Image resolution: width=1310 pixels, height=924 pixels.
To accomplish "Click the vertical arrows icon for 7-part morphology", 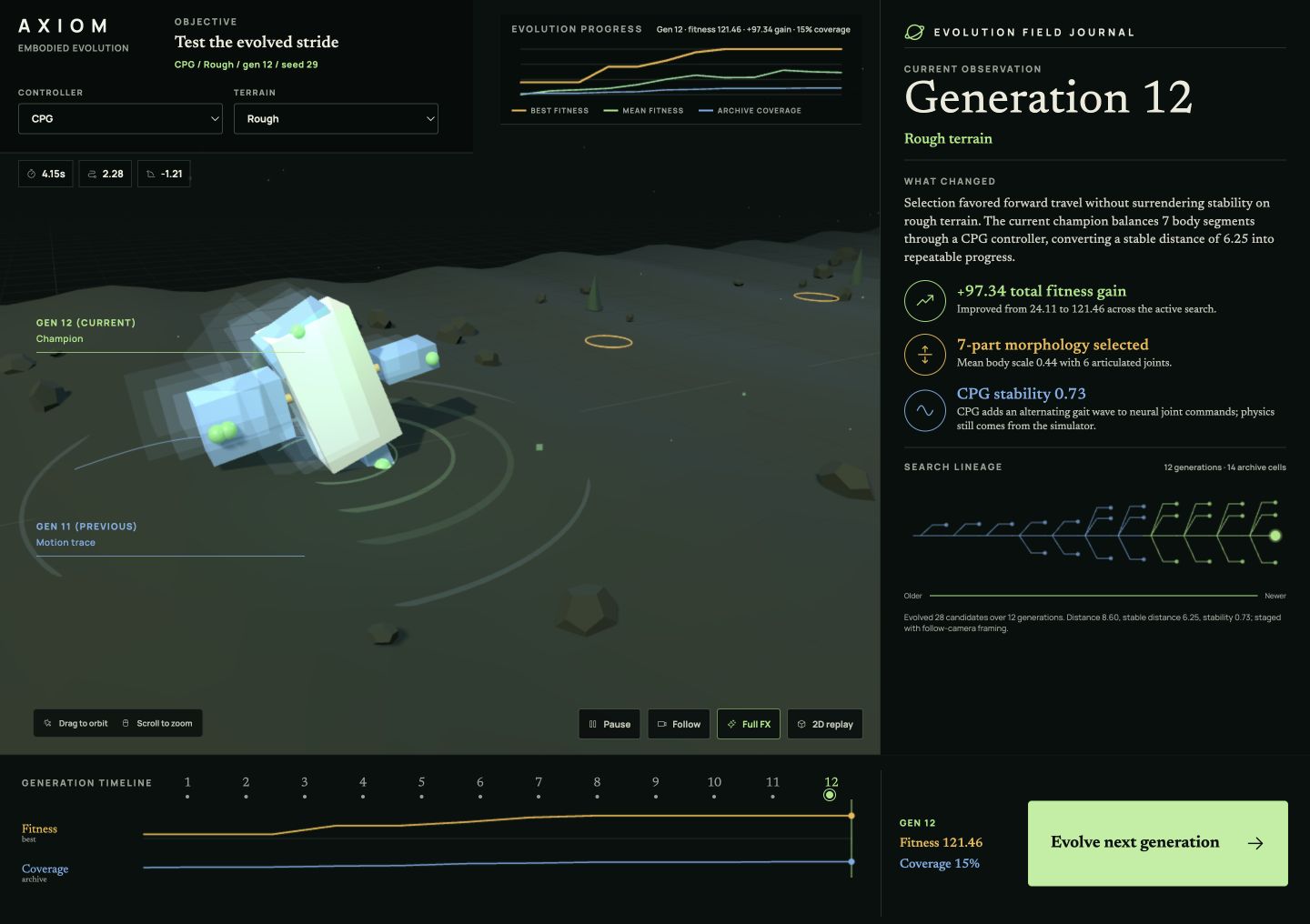I will pyautogui.click(x=925, y=355).
